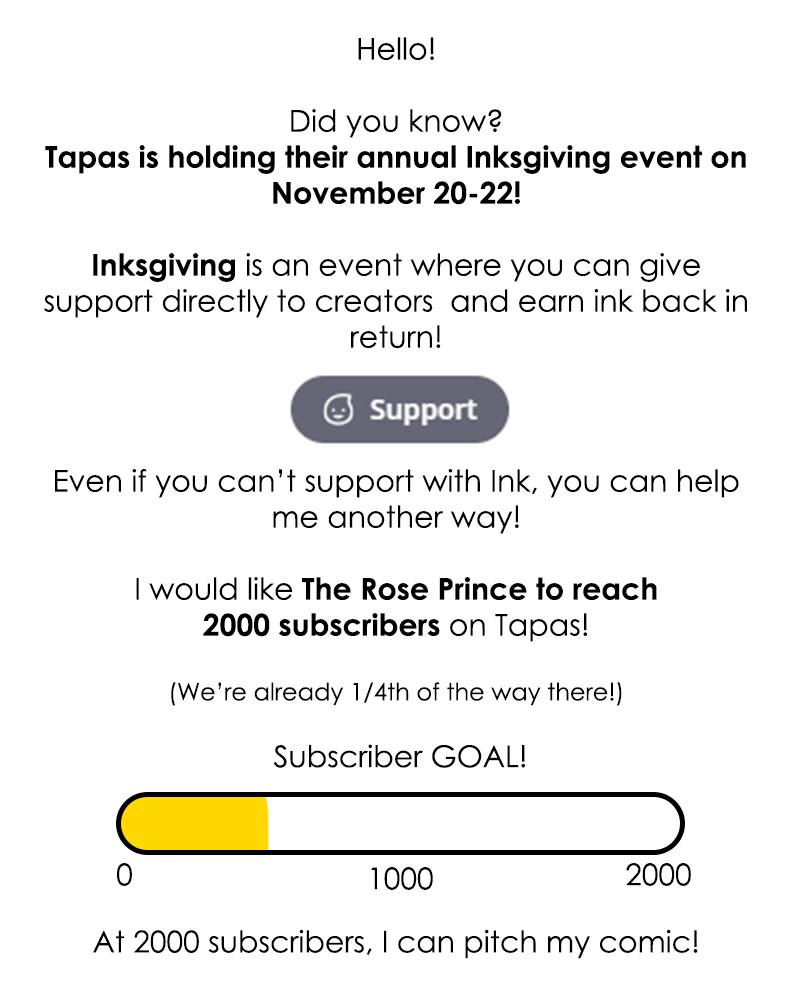Image resolution: width=800 pixels, height=1000 pixels.
Task: Click the yellow filled part of progress bar
Action: (x=195, y=825)
